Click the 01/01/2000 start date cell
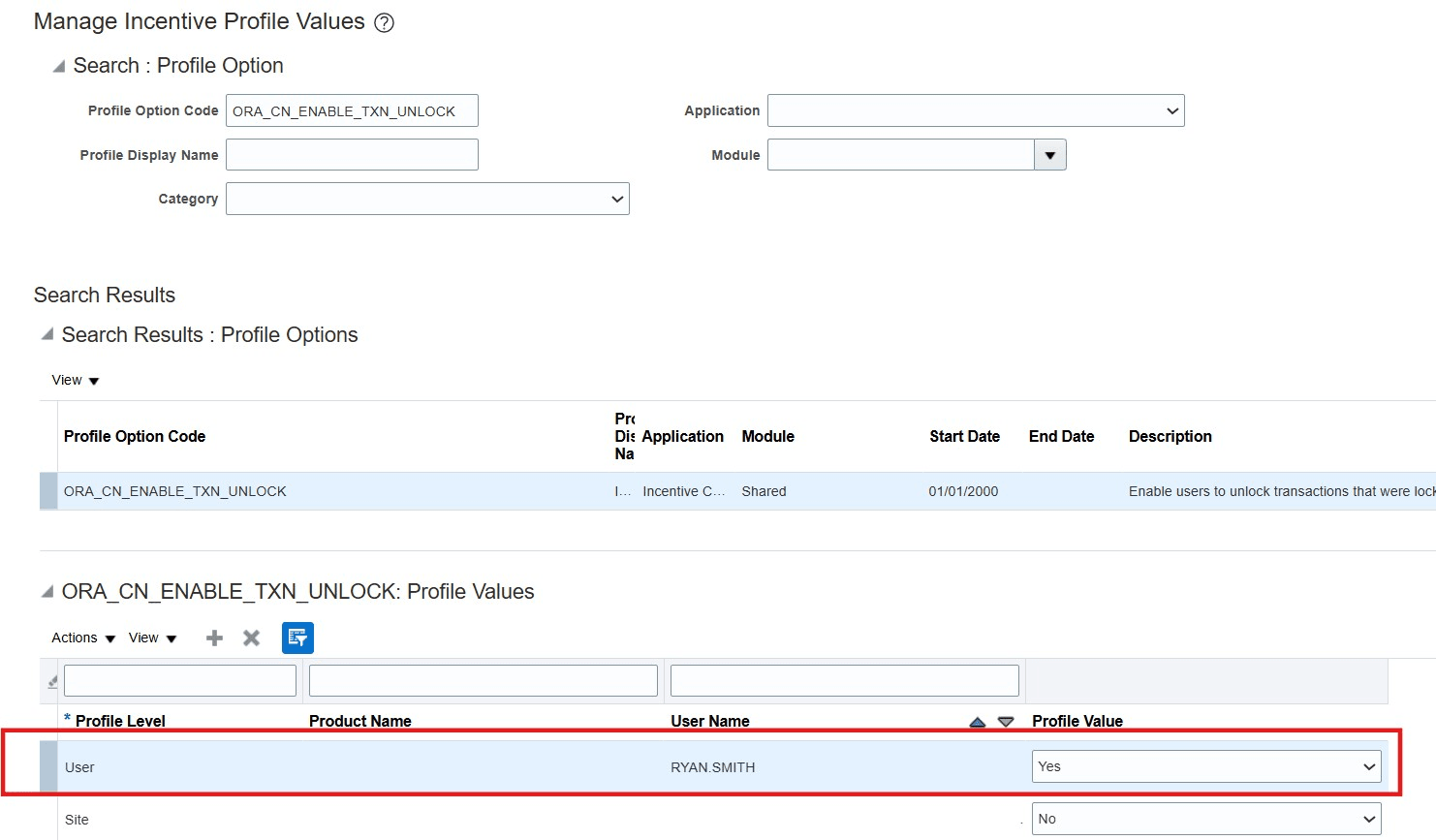The height and width of the screenshot is (840, 1436). (x=963, y=491)
